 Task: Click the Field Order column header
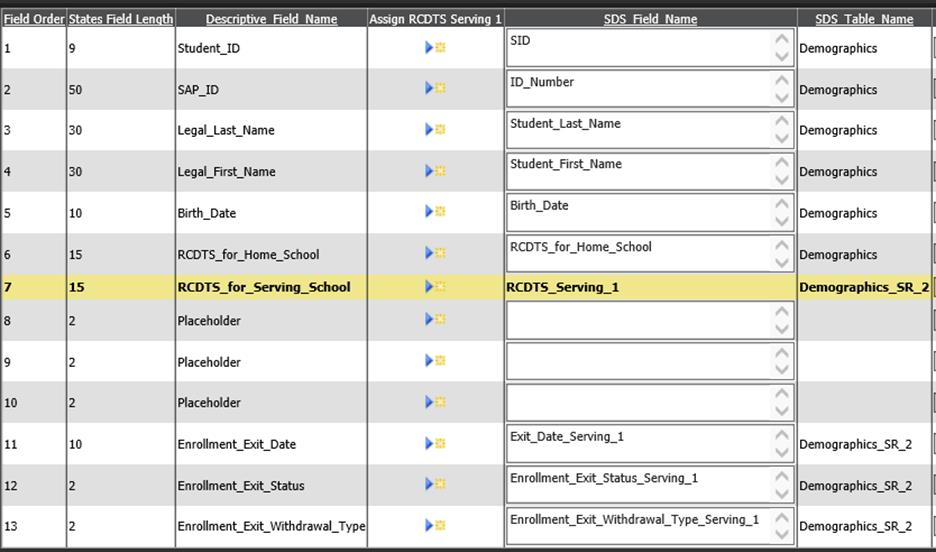click(x=33, y=19)
